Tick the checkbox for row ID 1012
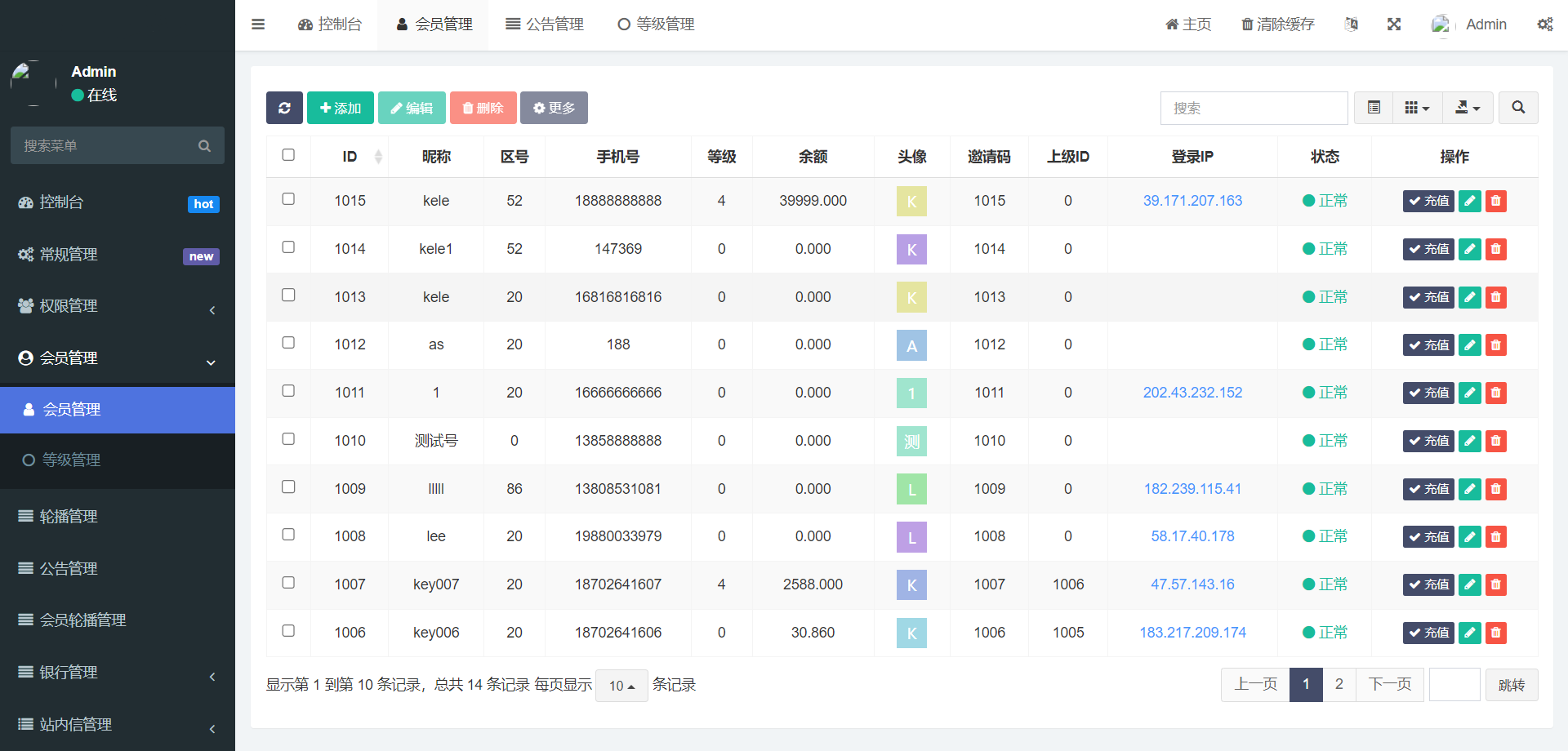The image size is (1568, 751). [288, 343]
